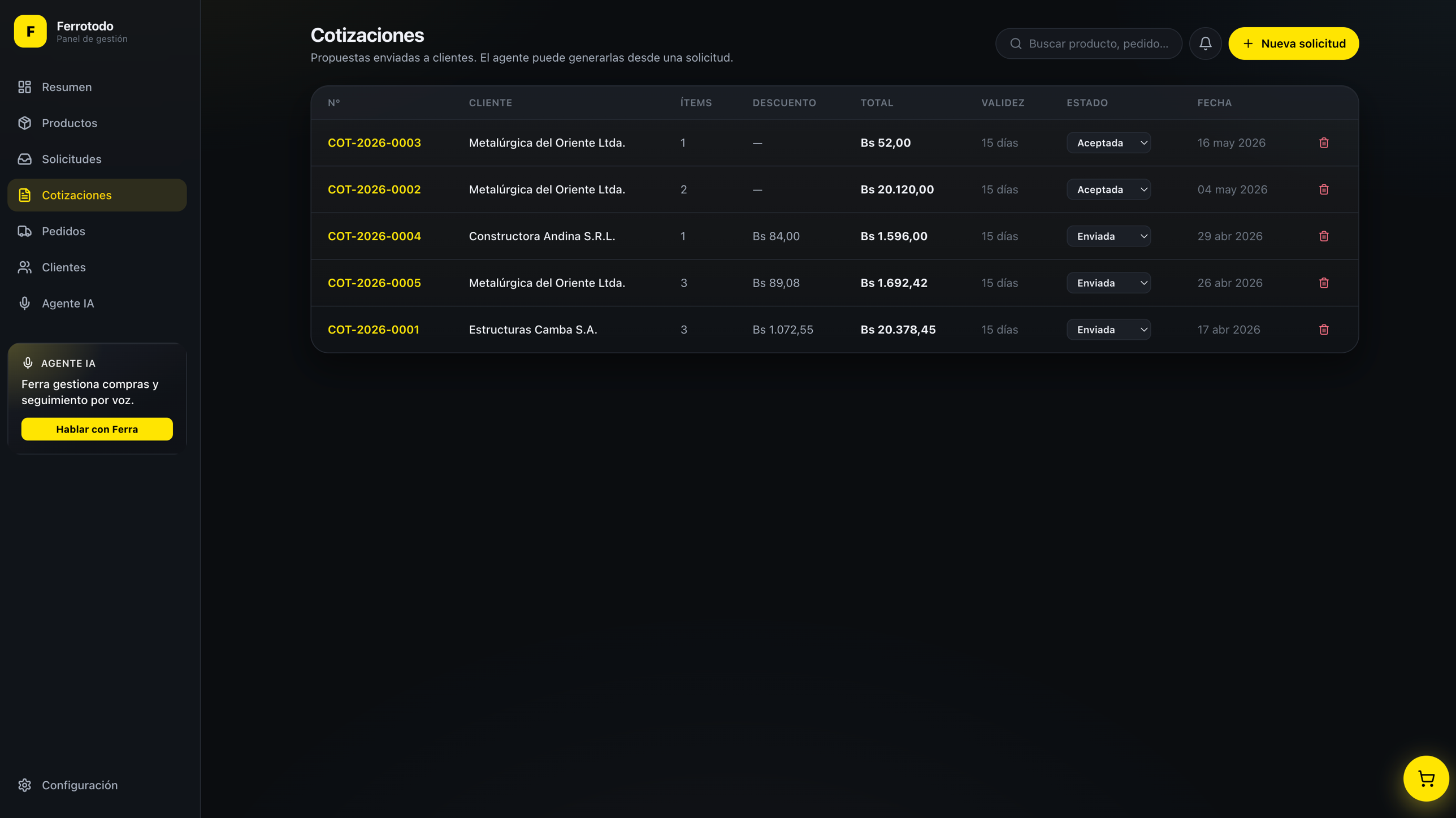Delete quotation COT-2026-0004 with trash icon

coord(1324,236)
